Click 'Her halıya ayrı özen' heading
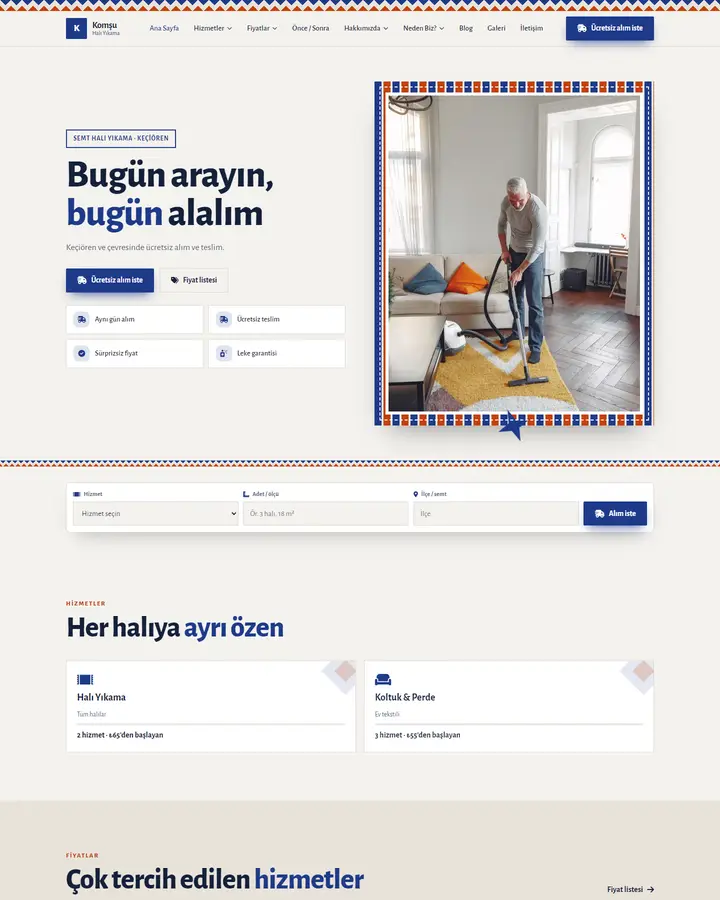 coord(175,627)
